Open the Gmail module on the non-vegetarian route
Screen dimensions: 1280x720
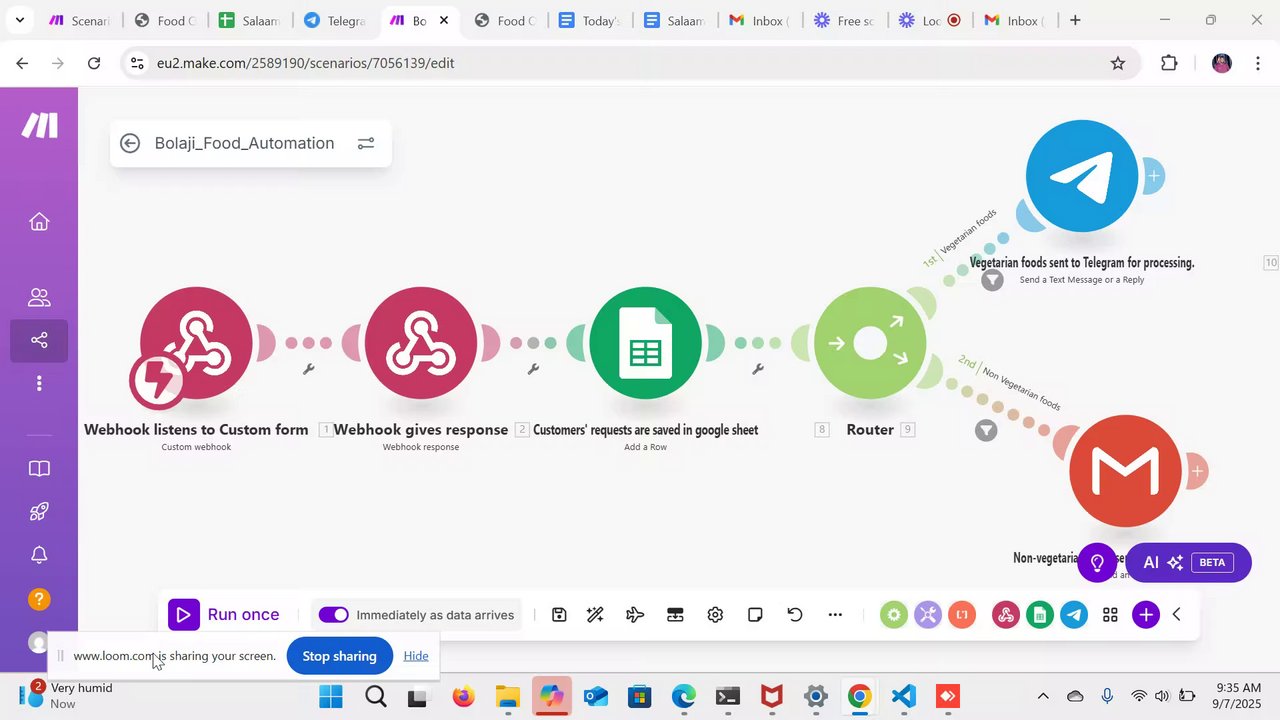pos(1125,471)
